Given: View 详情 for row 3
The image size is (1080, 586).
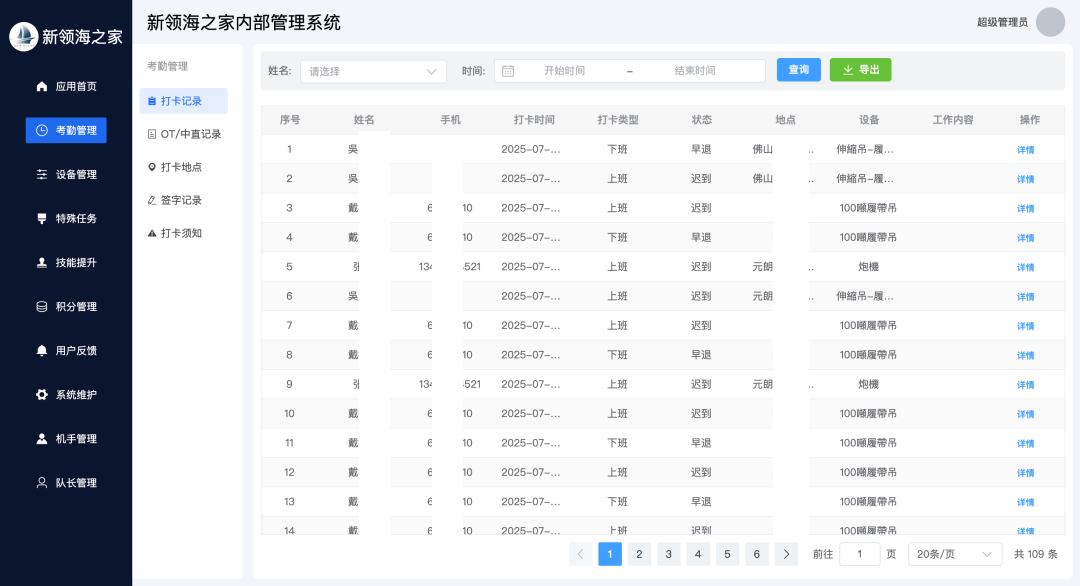Looking at the screenshot, I should pos(1025,209).
